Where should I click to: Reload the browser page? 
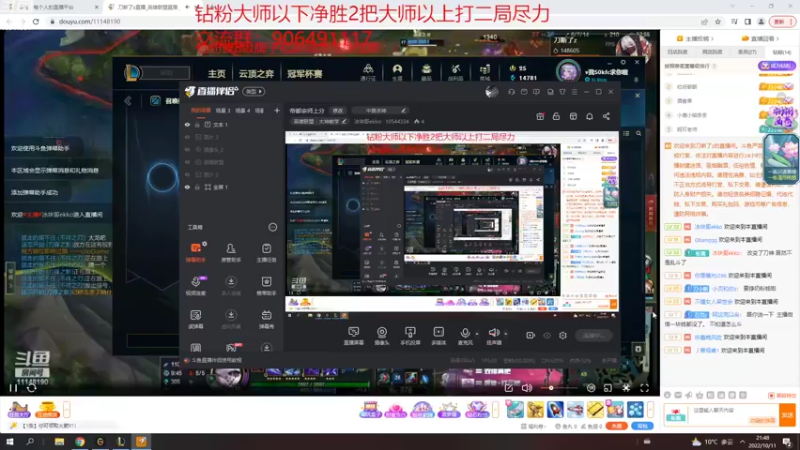pyautogui.click(x=35, y=21)
